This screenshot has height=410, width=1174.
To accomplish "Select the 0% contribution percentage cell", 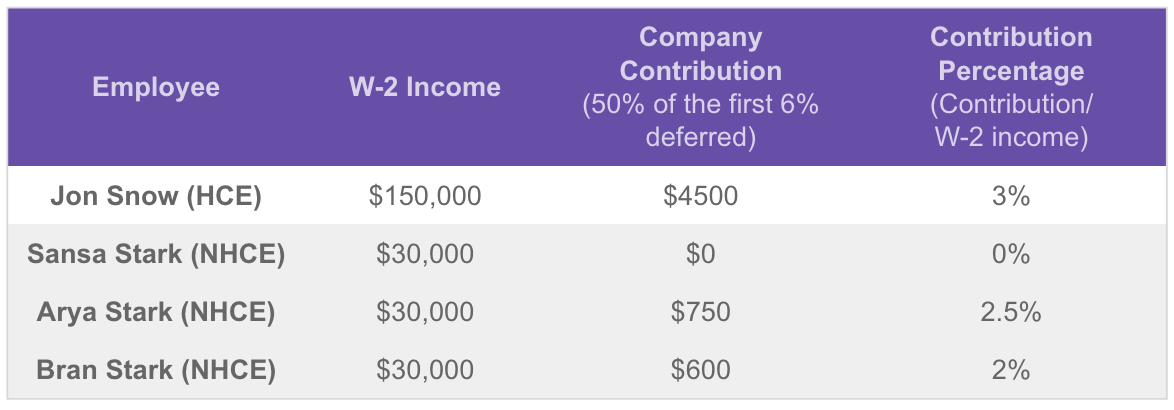I will tap(1011, 254).
